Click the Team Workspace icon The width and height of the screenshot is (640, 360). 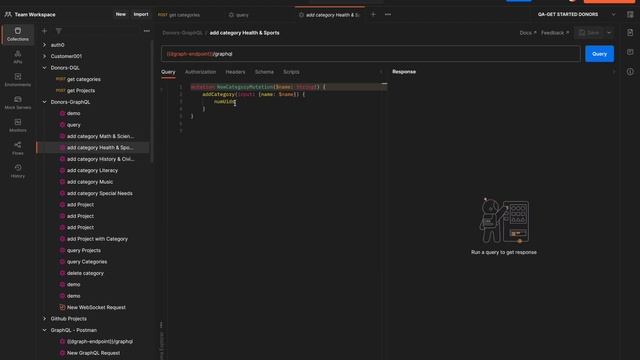pyautogui.click(x=8, y=14)
